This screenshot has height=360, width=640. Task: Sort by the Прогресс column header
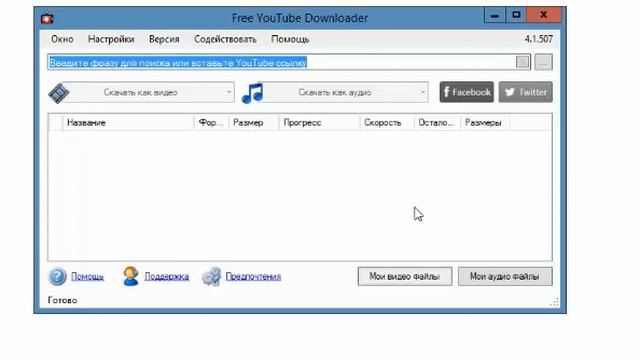tap(319, 122)
